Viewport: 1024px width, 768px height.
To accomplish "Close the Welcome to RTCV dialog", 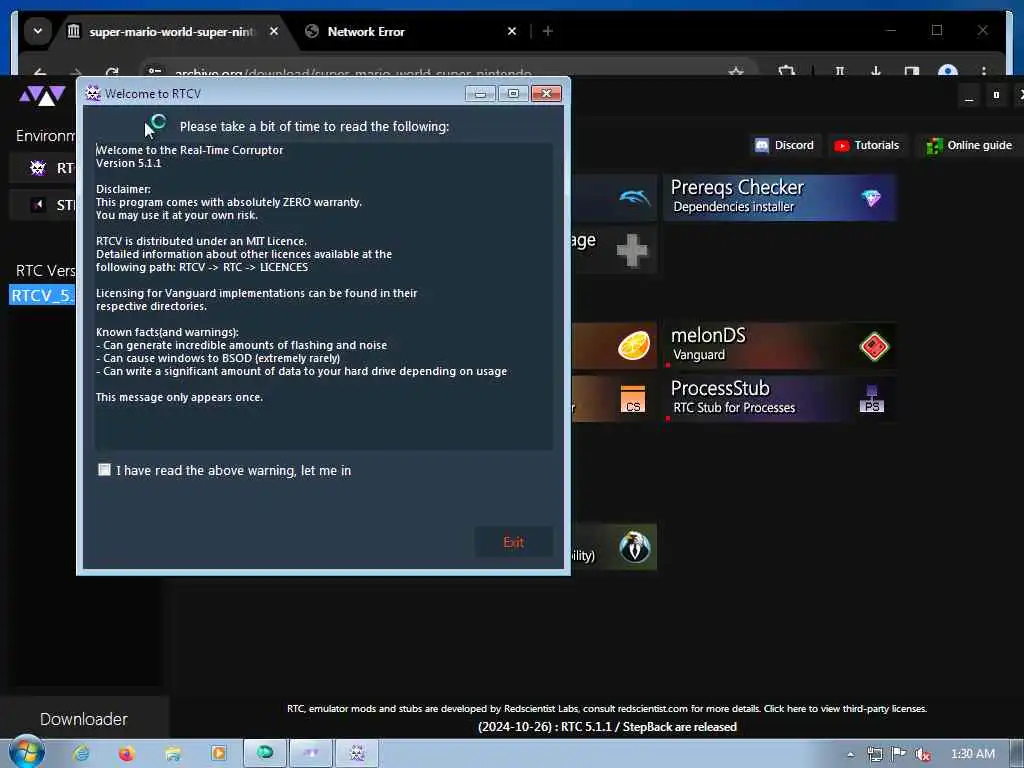I will [547, 93].
